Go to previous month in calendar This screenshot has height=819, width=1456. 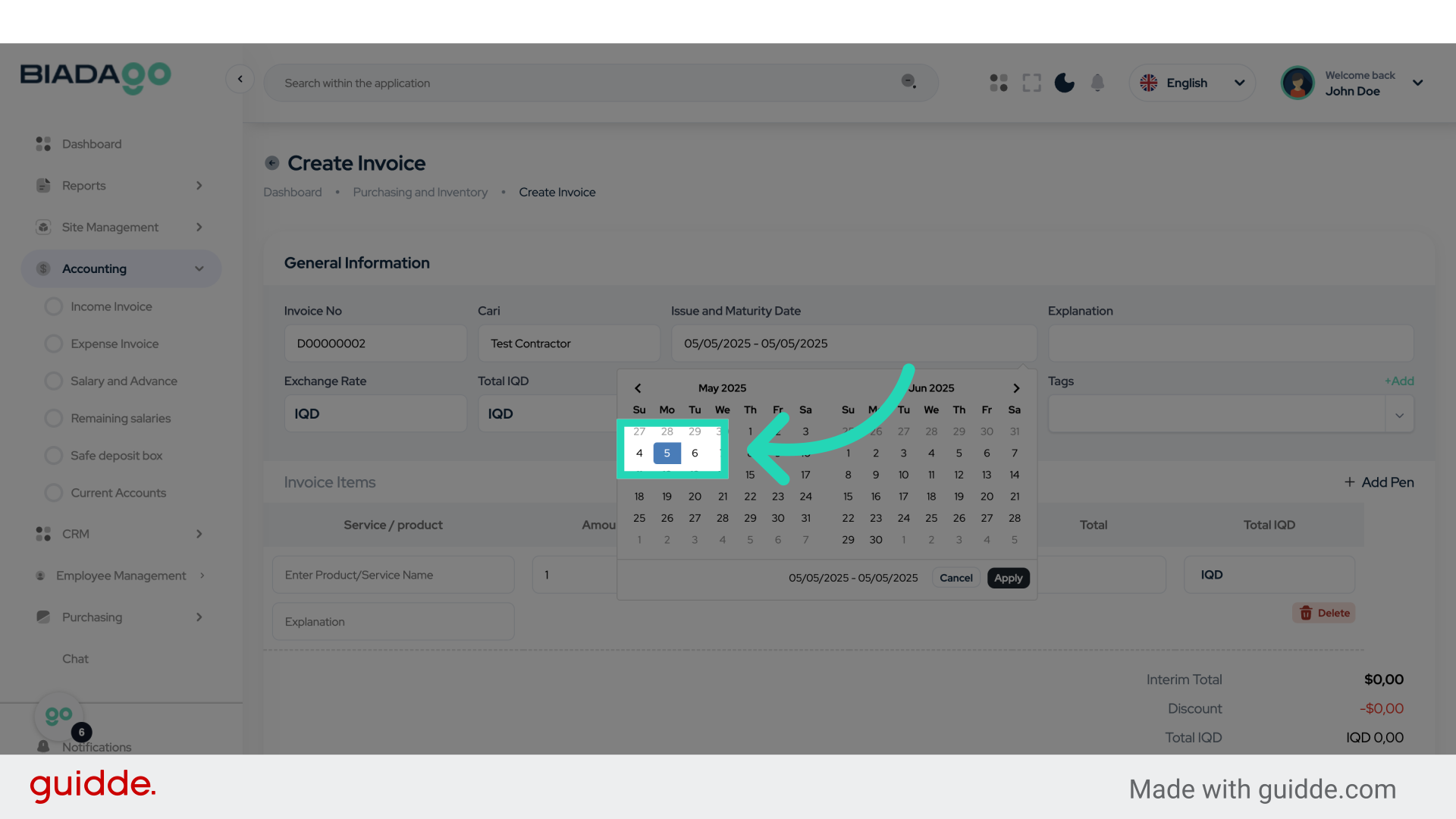[638, 388]
